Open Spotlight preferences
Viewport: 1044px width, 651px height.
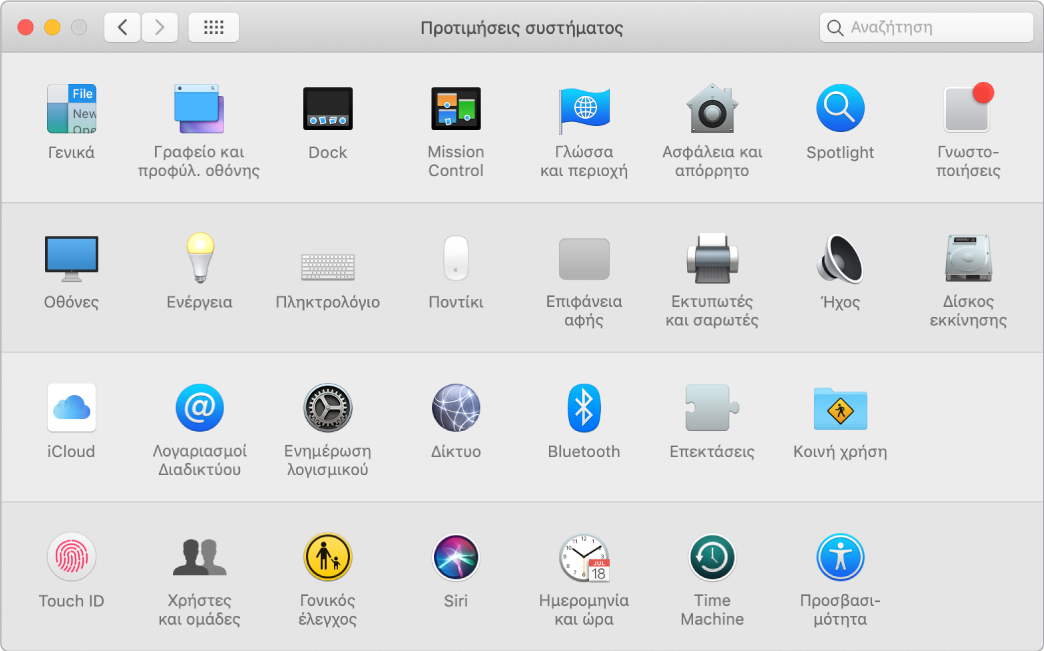[840, 109]
